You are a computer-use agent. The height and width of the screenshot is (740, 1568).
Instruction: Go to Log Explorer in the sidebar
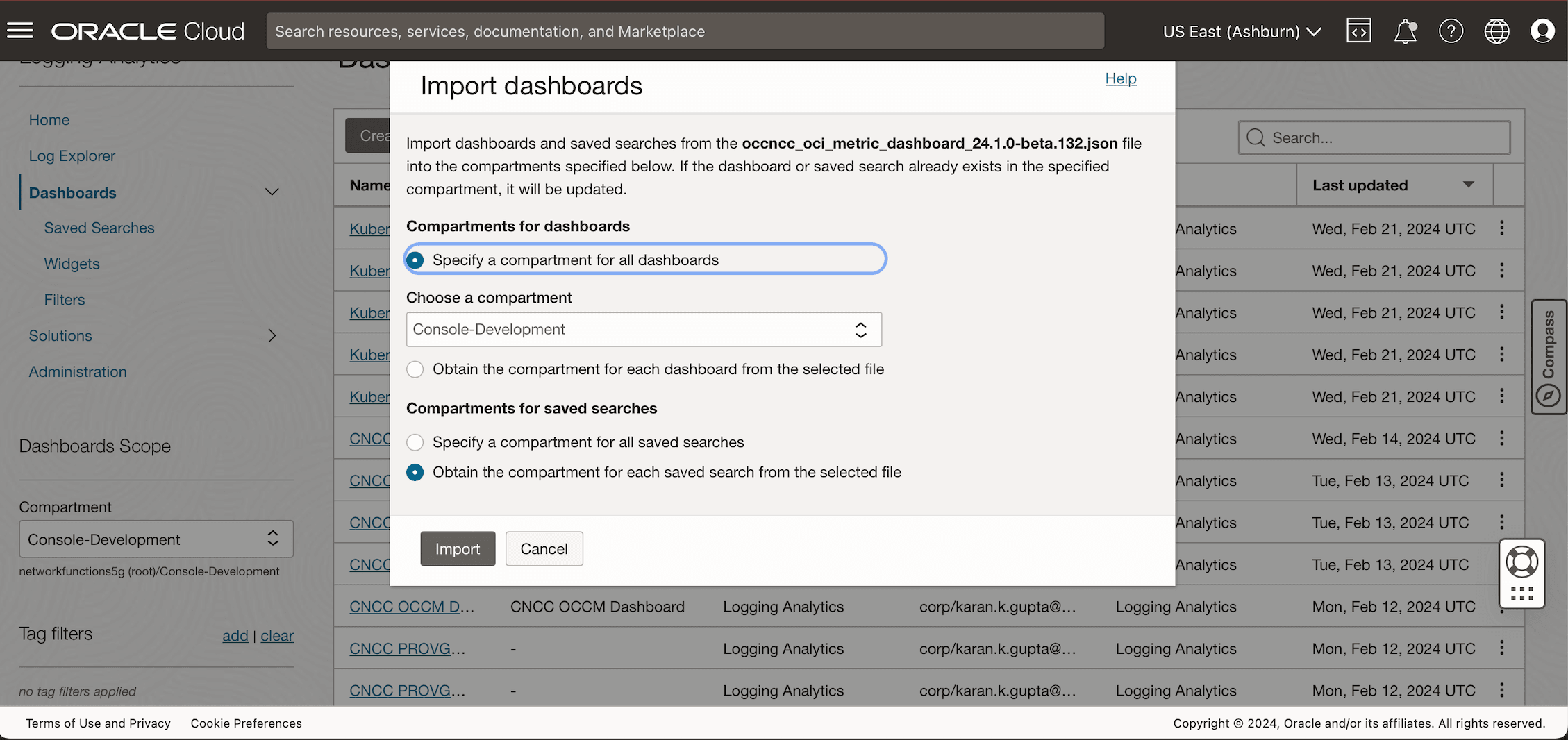(x=72, y=155)
